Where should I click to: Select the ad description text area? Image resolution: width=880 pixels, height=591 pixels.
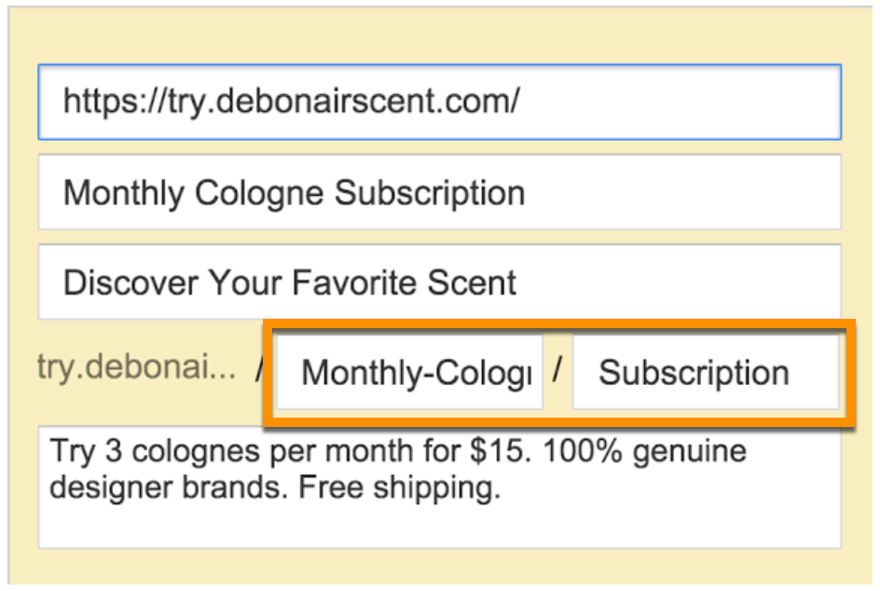coord(440,485)
